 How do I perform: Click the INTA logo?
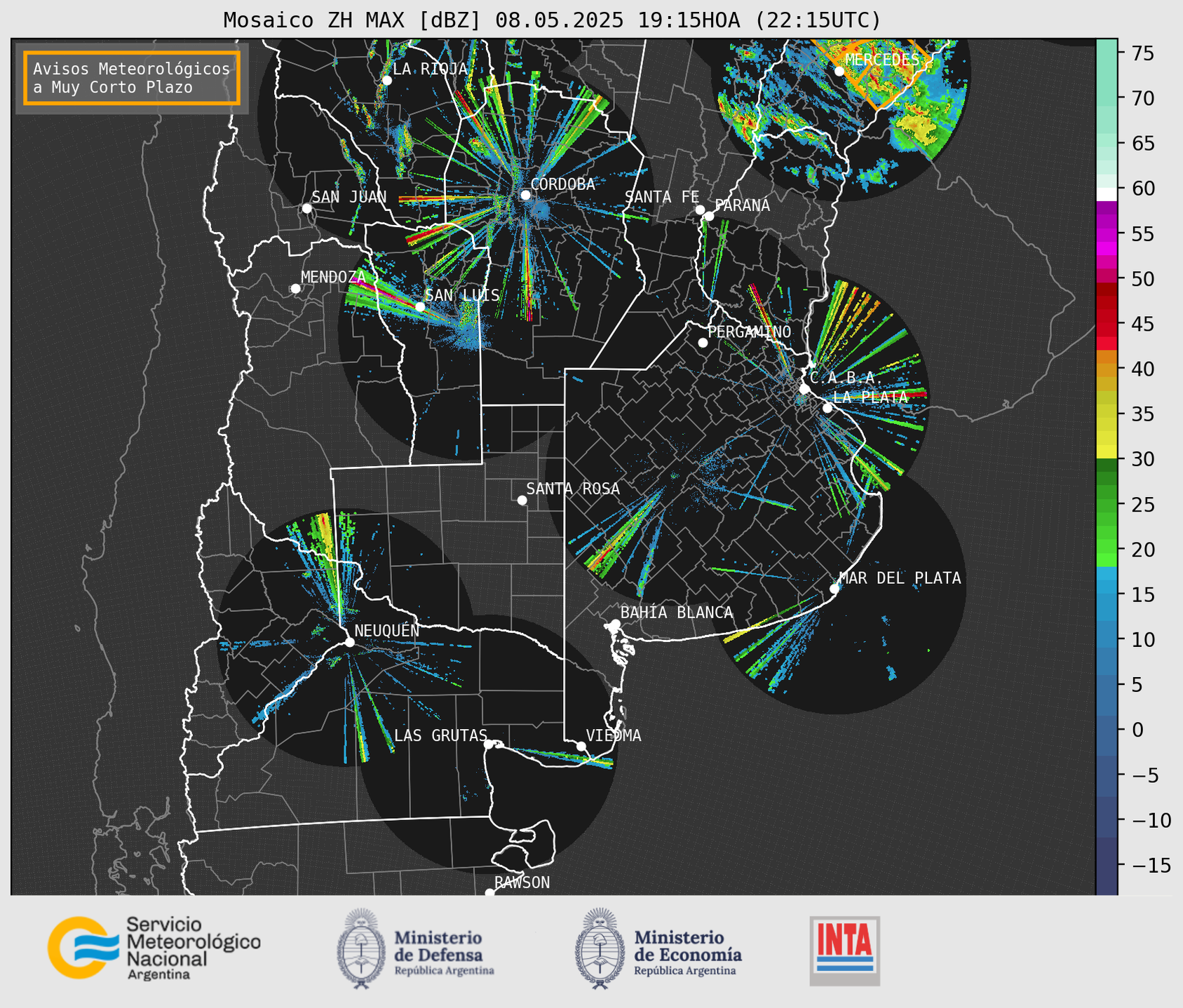click(x=845, y=951)
